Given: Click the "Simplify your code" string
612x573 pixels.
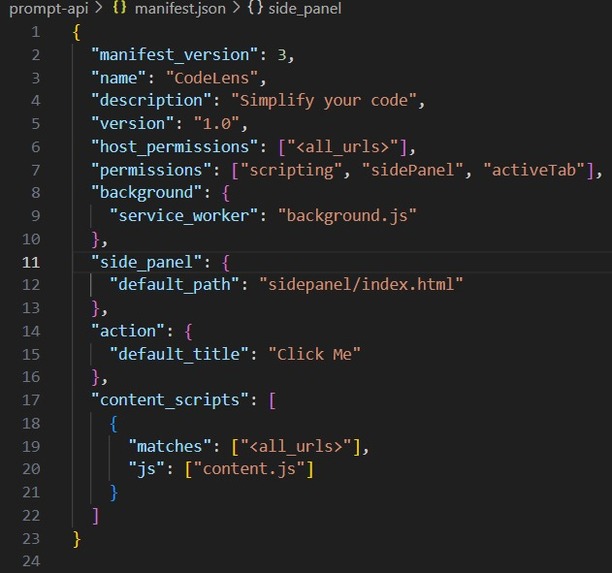Looking at the screenshot, I should [324, 101].
